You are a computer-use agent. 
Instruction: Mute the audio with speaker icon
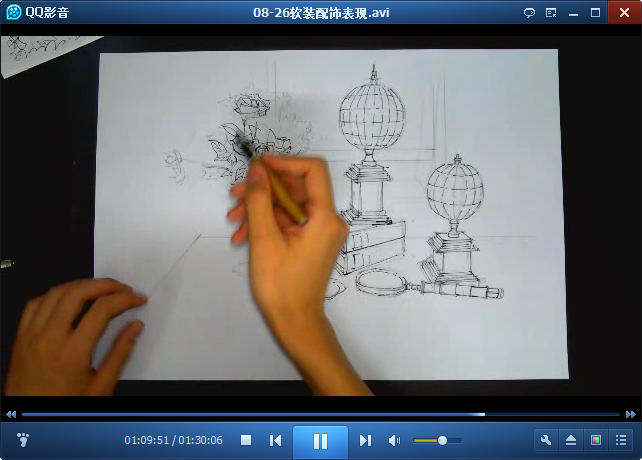coord(394,440)
